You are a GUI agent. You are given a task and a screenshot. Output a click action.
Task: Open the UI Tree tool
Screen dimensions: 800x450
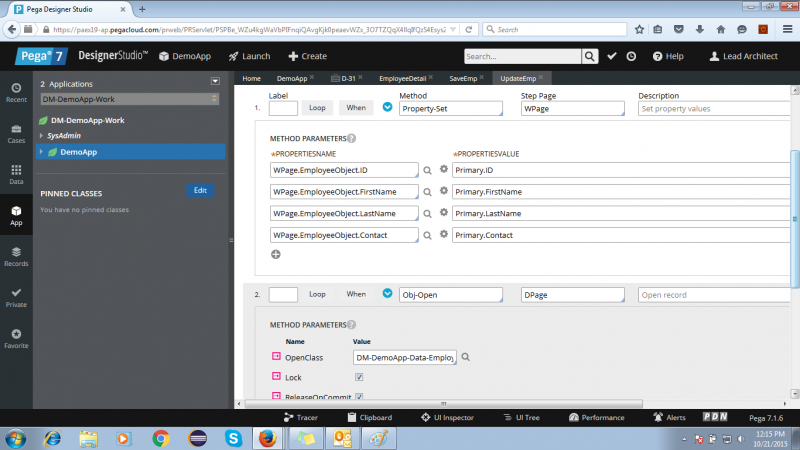tap(521, 417)
